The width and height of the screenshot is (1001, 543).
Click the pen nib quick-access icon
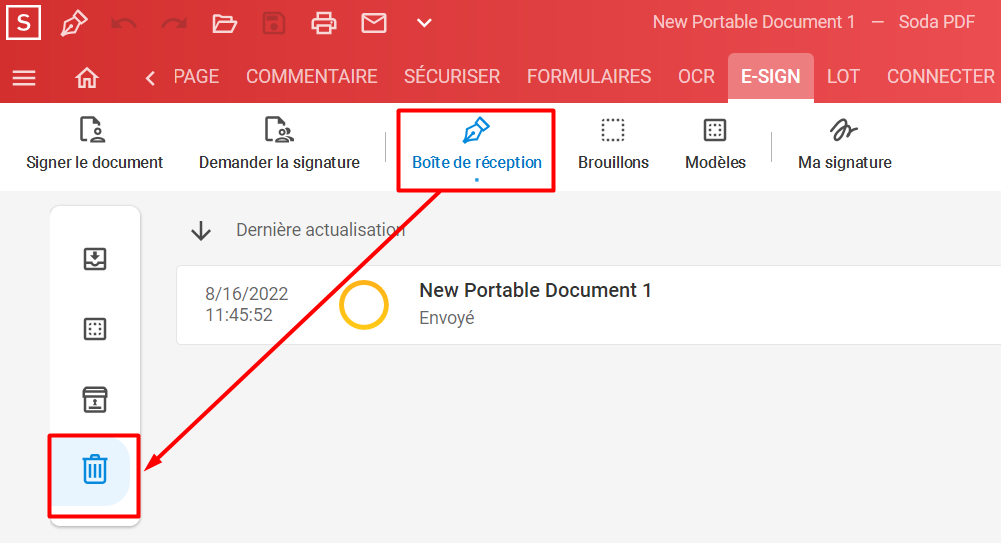73,24
